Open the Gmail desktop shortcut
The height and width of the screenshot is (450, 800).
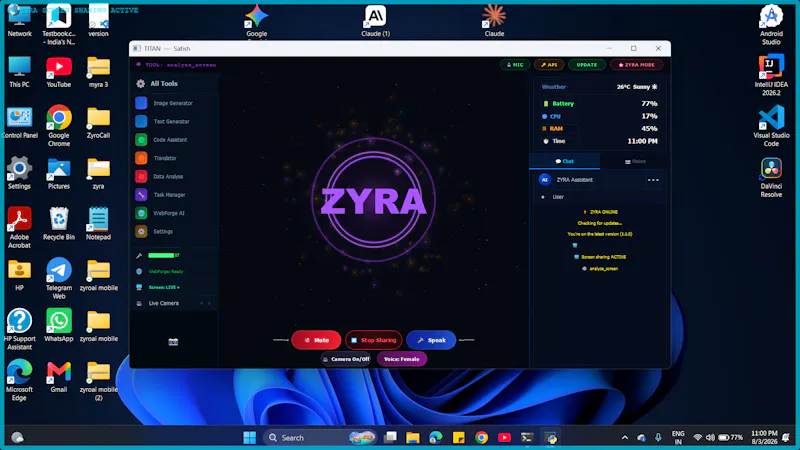[x=59, y=376]
